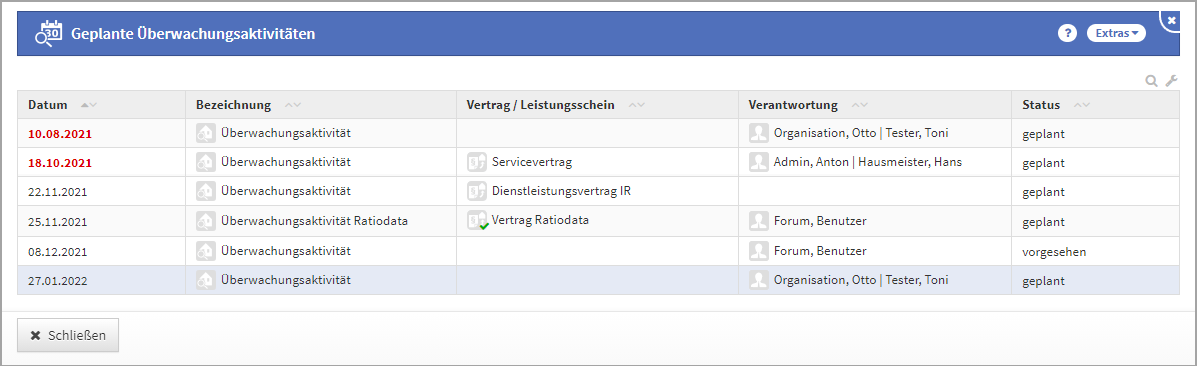Sort by Bezeichnung column arrows
The width and height of the screenshot is (1197, 366).
pos(292,105)
